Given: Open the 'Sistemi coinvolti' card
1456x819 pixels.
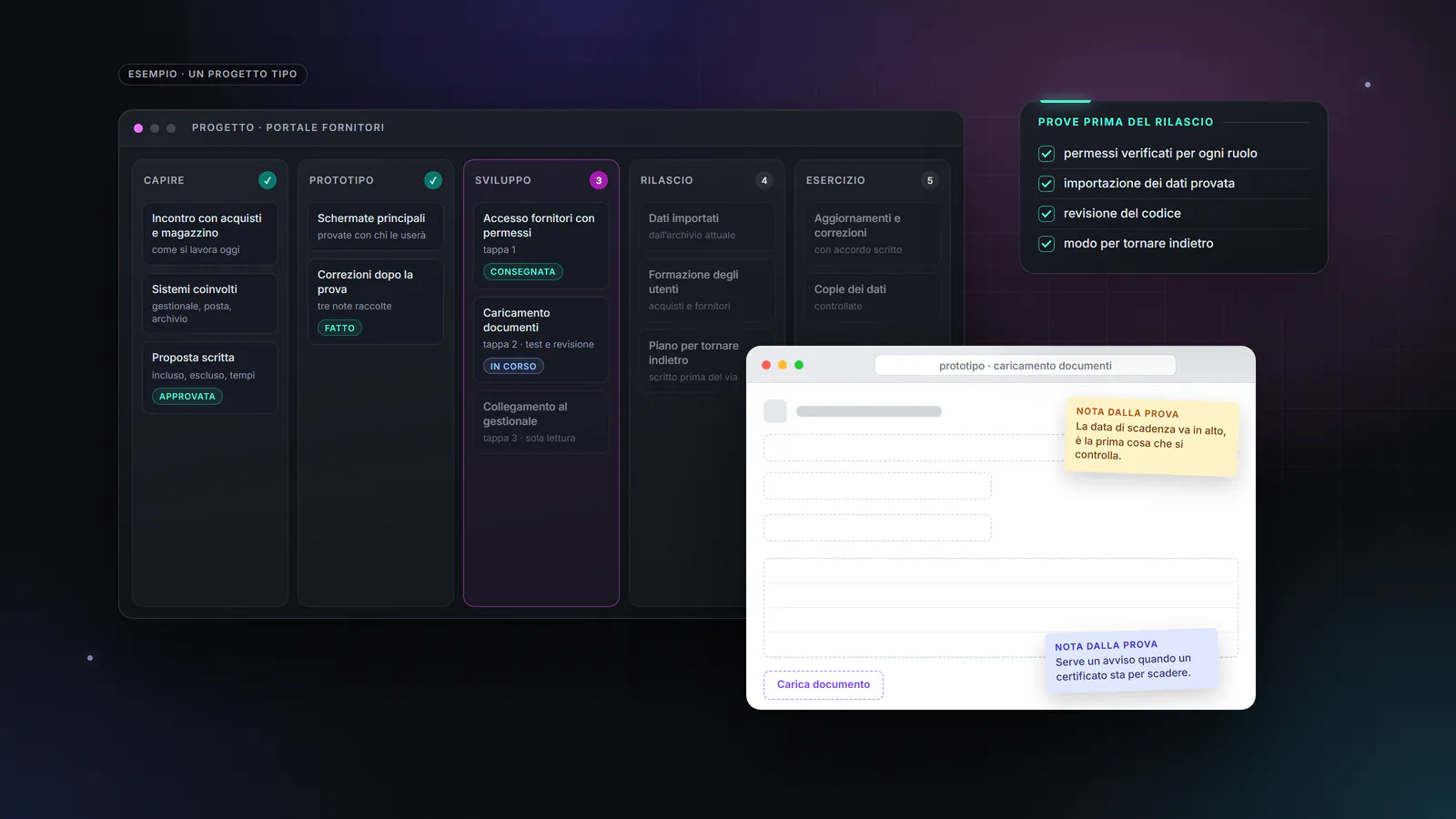Looking at the screenshot, I should 210,304.
